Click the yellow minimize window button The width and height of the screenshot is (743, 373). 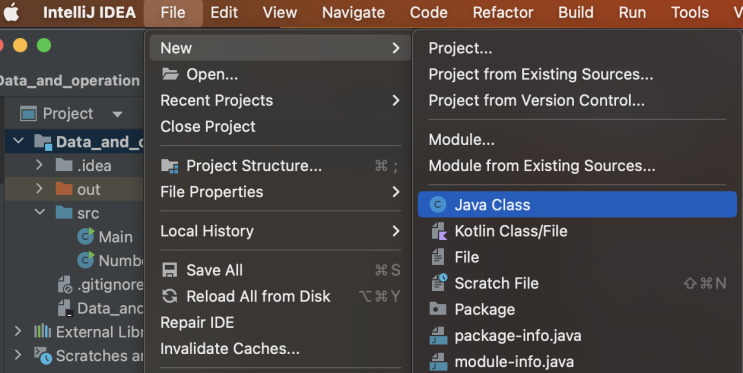(20, 45)
